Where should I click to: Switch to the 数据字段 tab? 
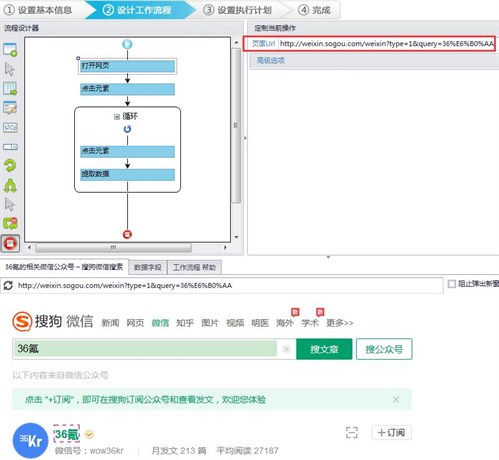(147, 267)
